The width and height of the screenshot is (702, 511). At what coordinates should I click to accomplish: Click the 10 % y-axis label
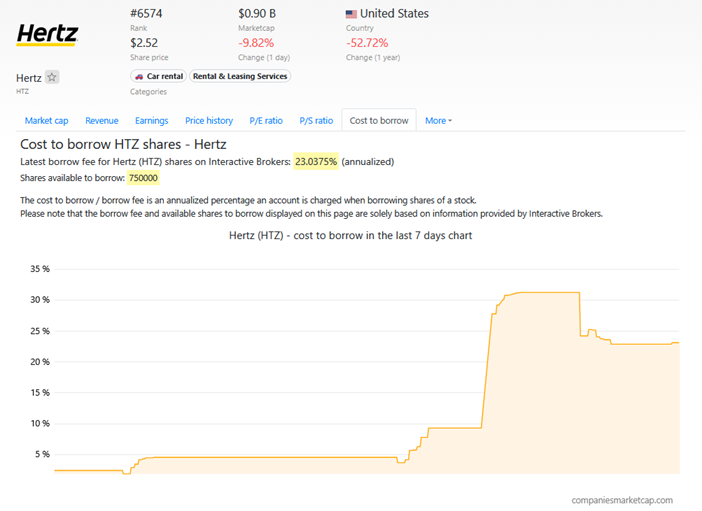click(40, 424)
